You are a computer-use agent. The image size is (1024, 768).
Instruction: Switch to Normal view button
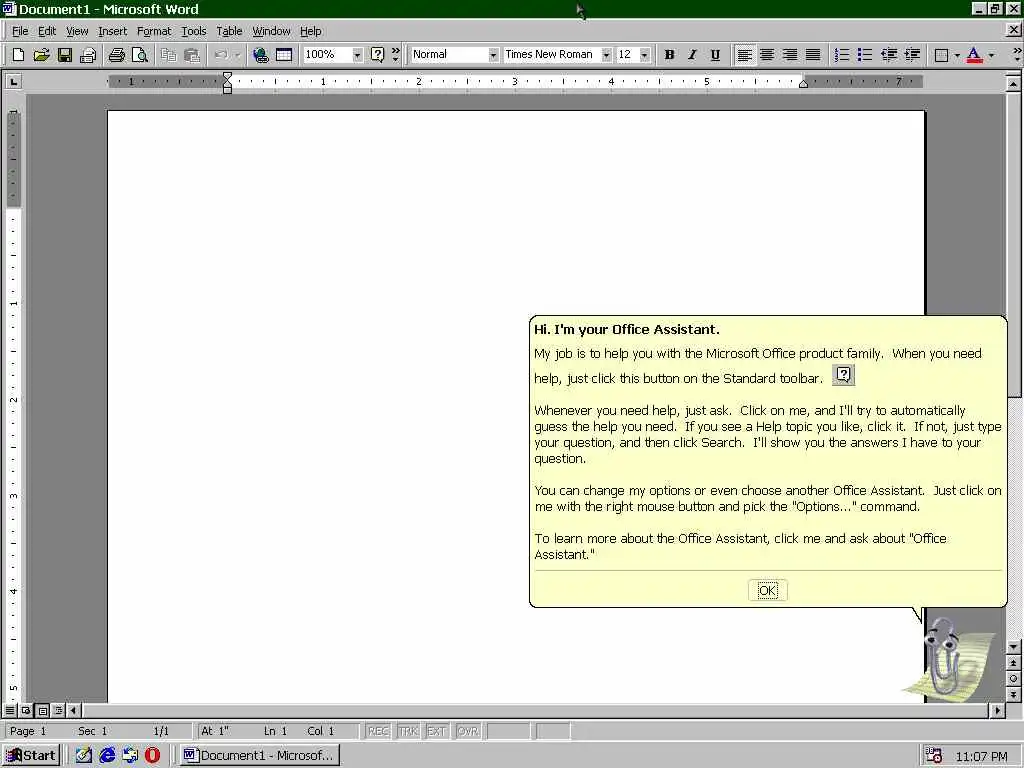(10, 710)
